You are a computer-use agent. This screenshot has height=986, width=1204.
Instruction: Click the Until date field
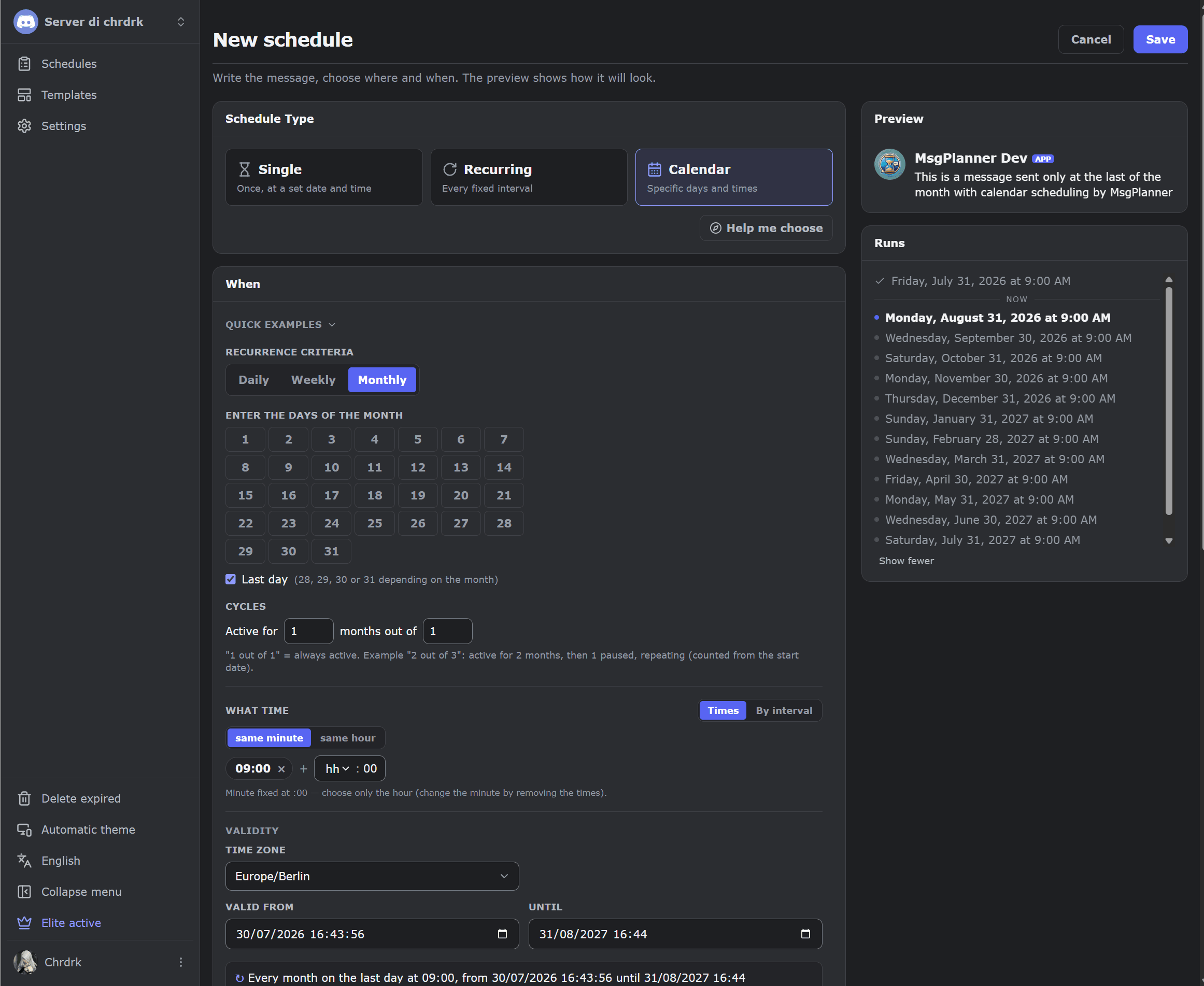click(x=675, y=934)
